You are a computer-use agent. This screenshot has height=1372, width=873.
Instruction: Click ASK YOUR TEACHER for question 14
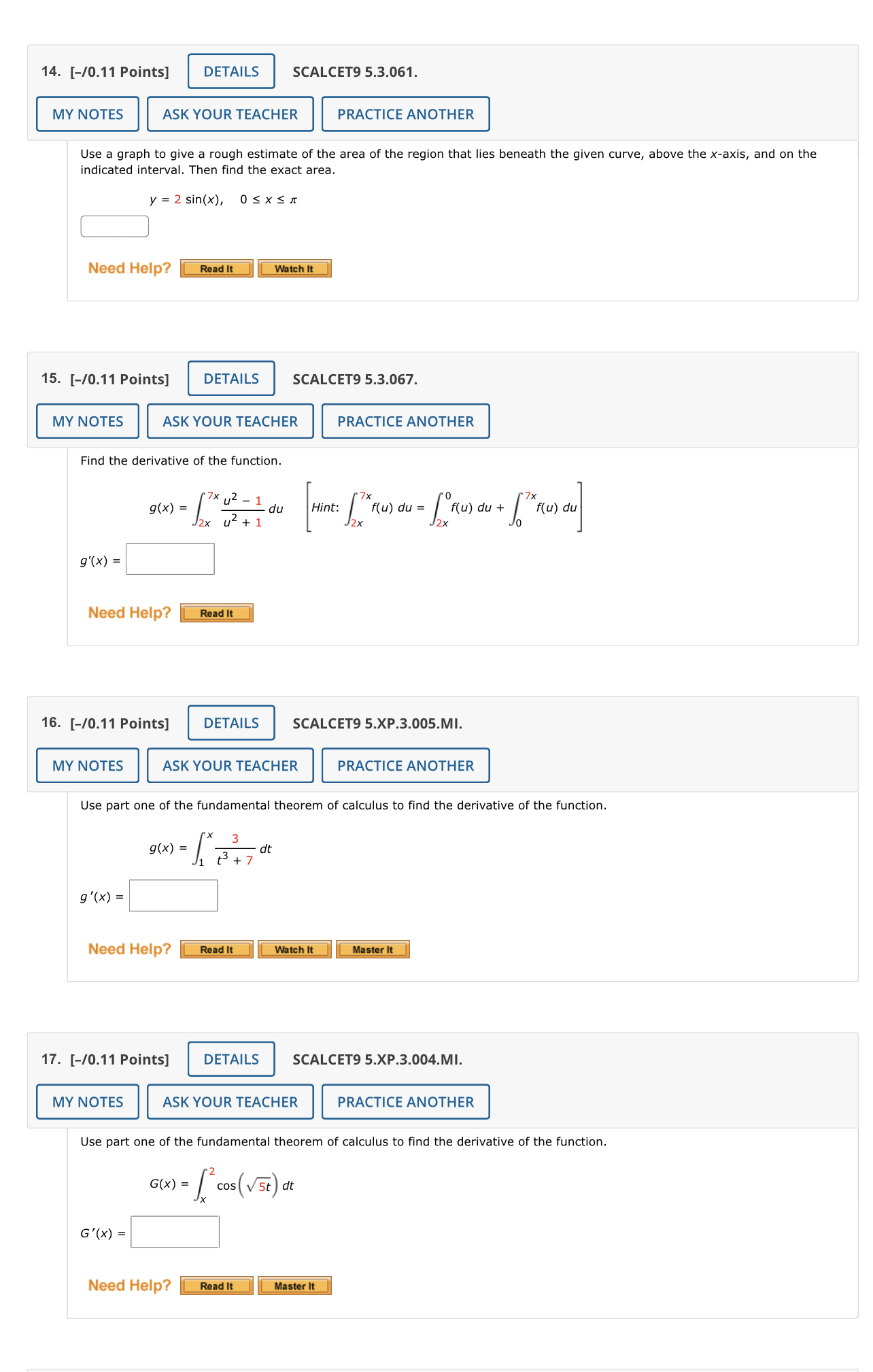(230, 114)
